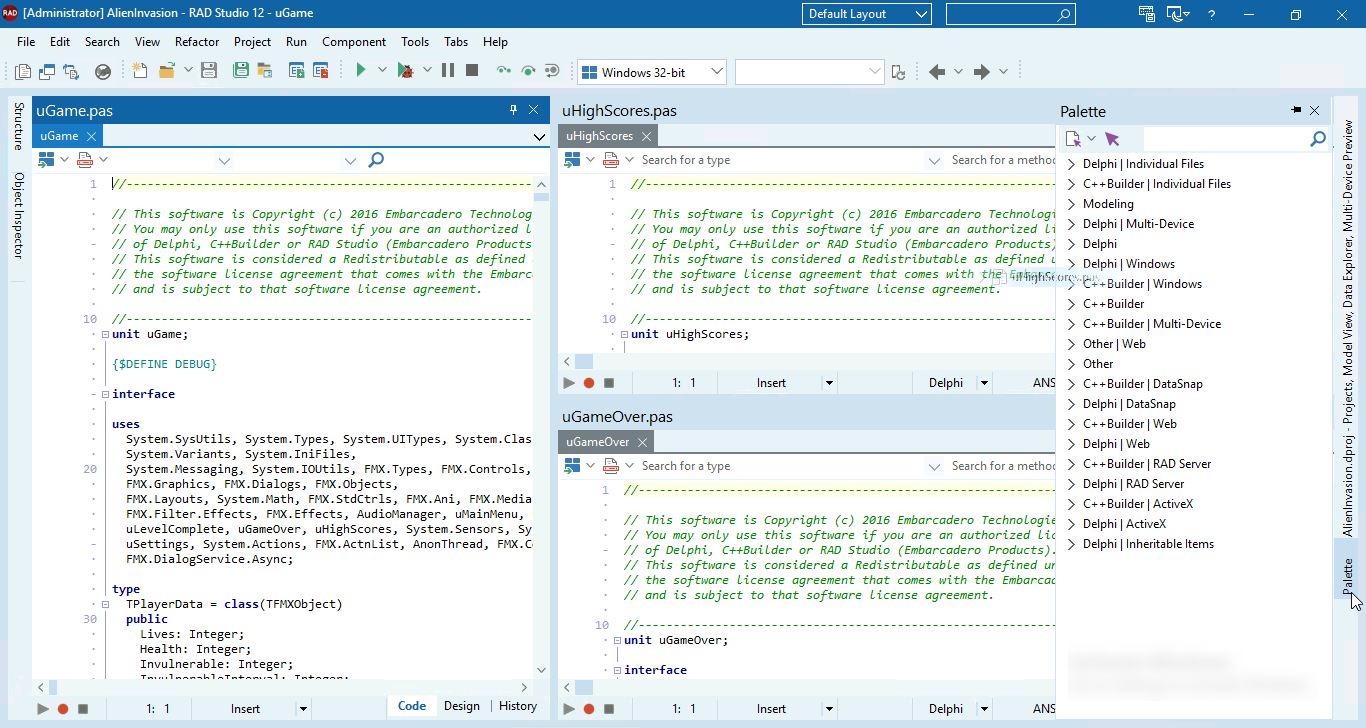Click the Back navigation arrow
The width and height of the screenshot is (1366, 728).
click(x=937, y=72)
